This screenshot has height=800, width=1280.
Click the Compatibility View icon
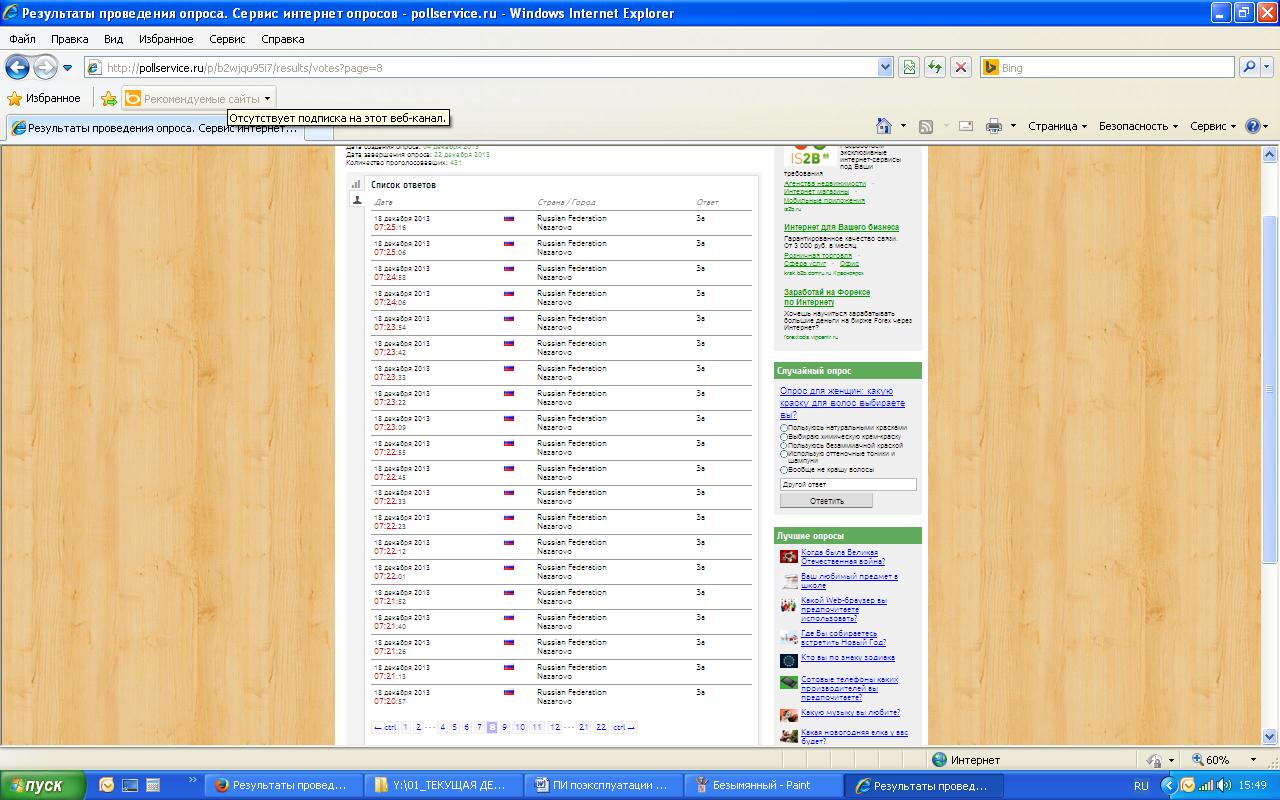(x=909, y=67)
